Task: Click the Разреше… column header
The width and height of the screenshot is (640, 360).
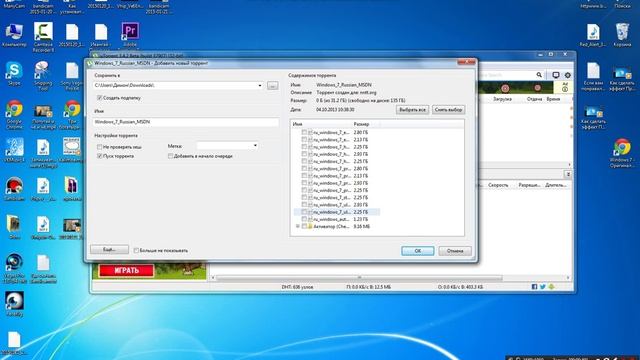Action: [x=529, y=185]
